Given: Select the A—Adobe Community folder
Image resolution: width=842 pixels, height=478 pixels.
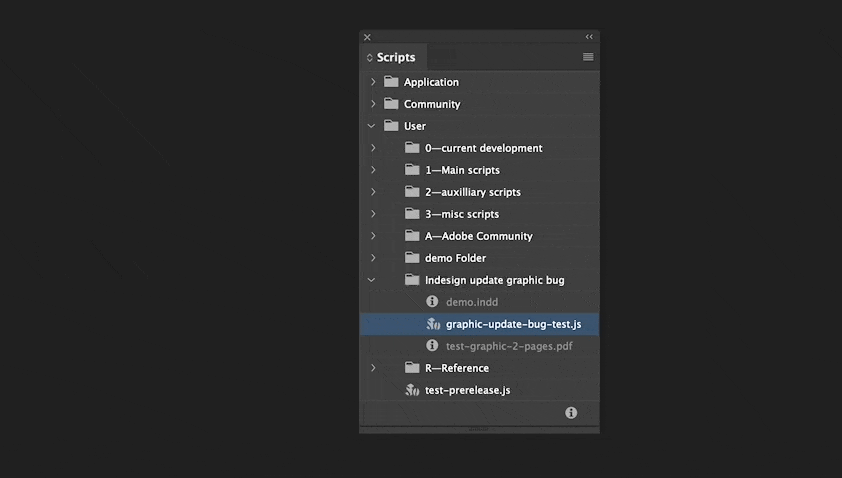Looking at the screenshot, I should (x=480, y=236).
